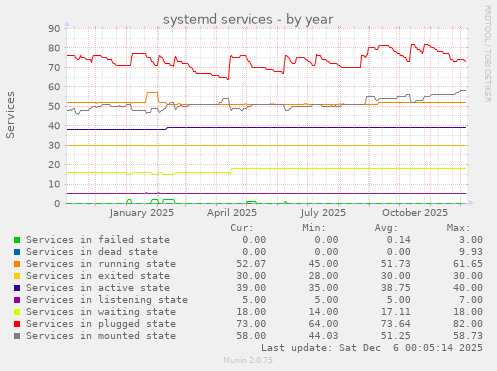Click the 'Min:' column header
The width and height of the screenshot is (497, 371).
point(314,228)
